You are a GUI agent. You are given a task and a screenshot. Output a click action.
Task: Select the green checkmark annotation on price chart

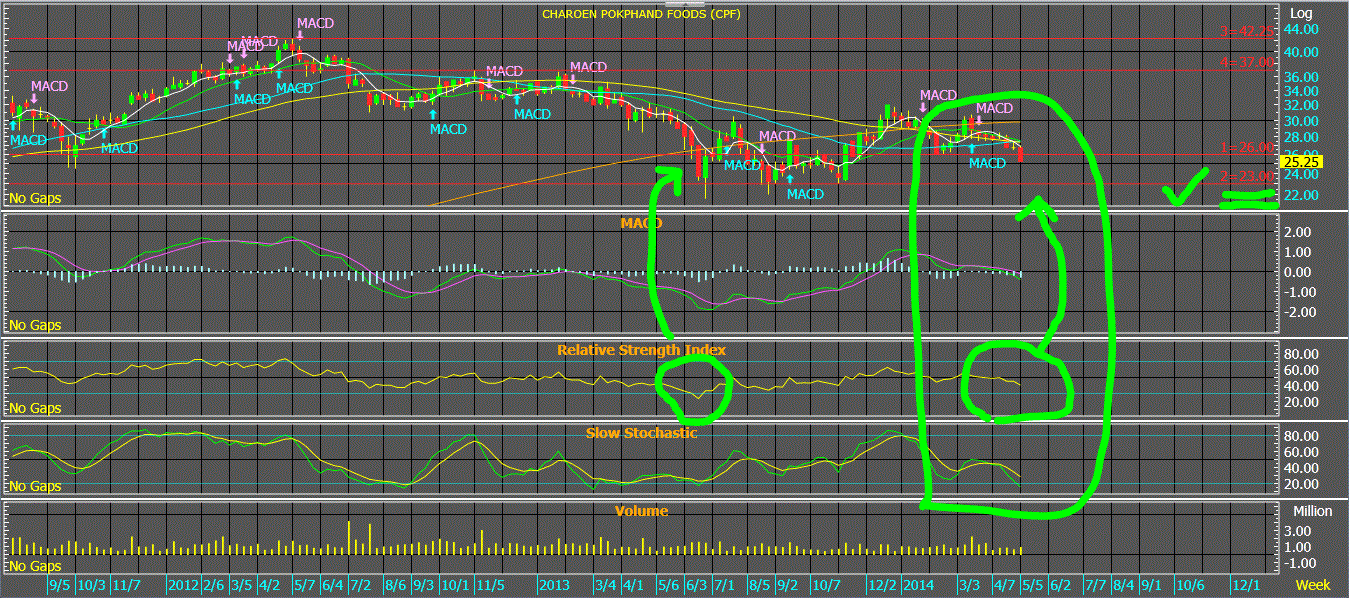[x=1186, y=187]
